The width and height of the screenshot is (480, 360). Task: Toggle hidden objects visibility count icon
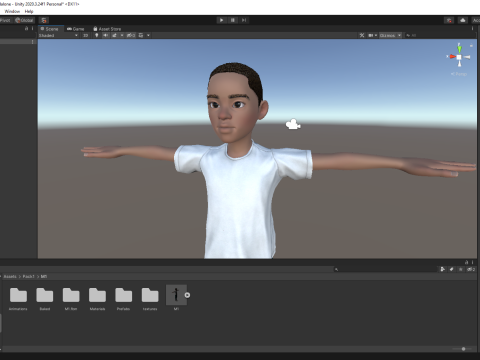click(x=131, y=35)
